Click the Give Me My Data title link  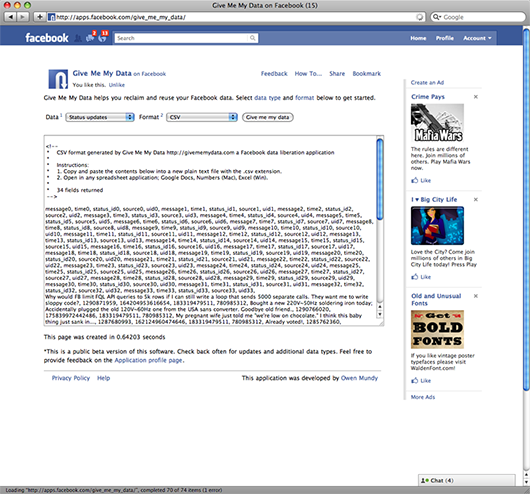pyautogui.click(x=102, y=73)
